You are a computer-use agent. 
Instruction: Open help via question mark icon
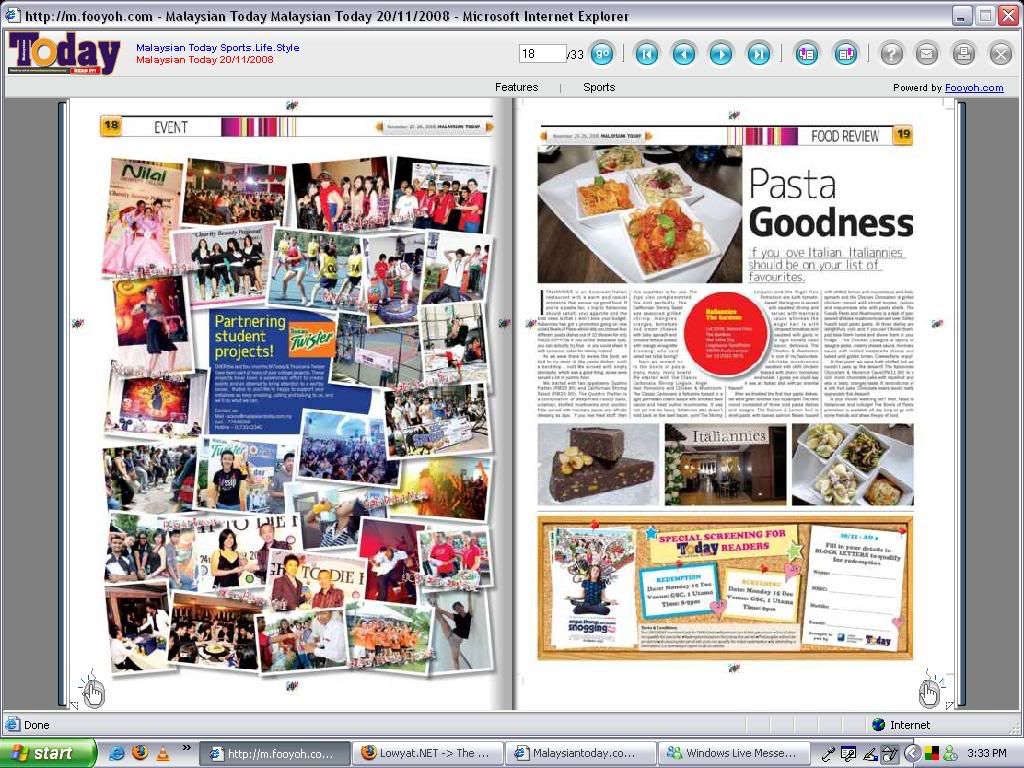(891, 54)
